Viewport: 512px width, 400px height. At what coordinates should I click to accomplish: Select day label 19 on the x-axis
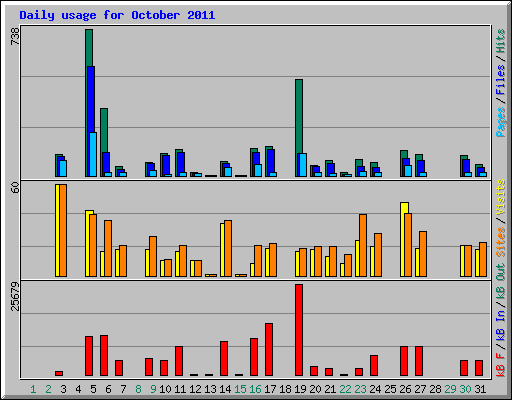coord(300,389)
